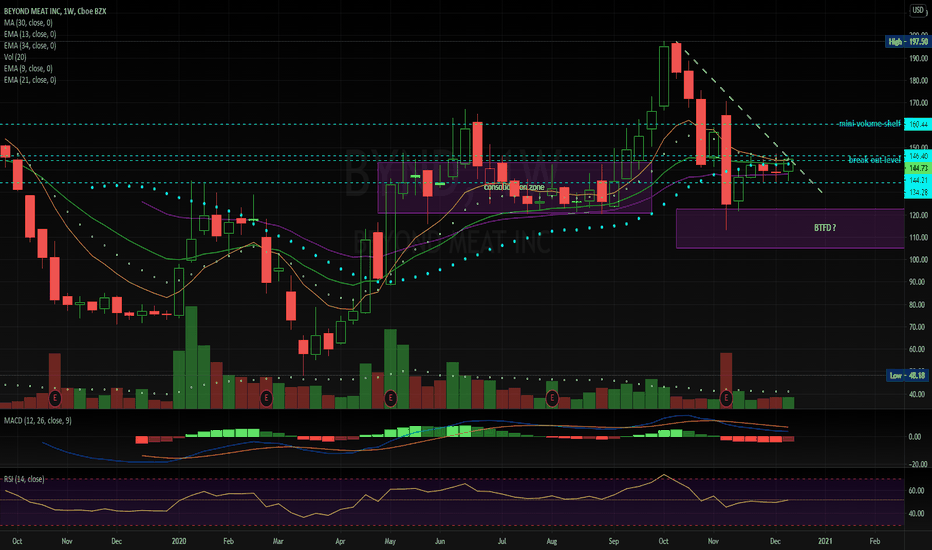This screenshot has height=550, width=932.
Task: Select the EMA (34, close, 0) indicator legend
Action: [x=30, y=45]
